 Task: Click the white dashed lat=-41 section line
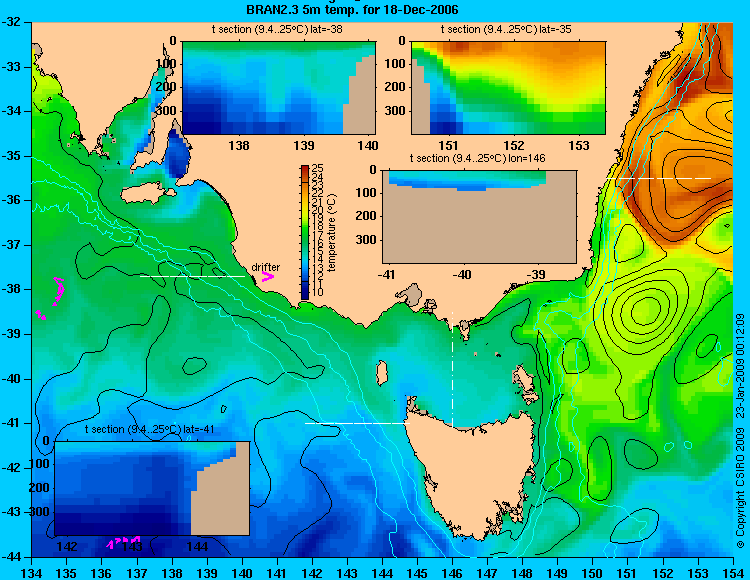pos(357,423)
